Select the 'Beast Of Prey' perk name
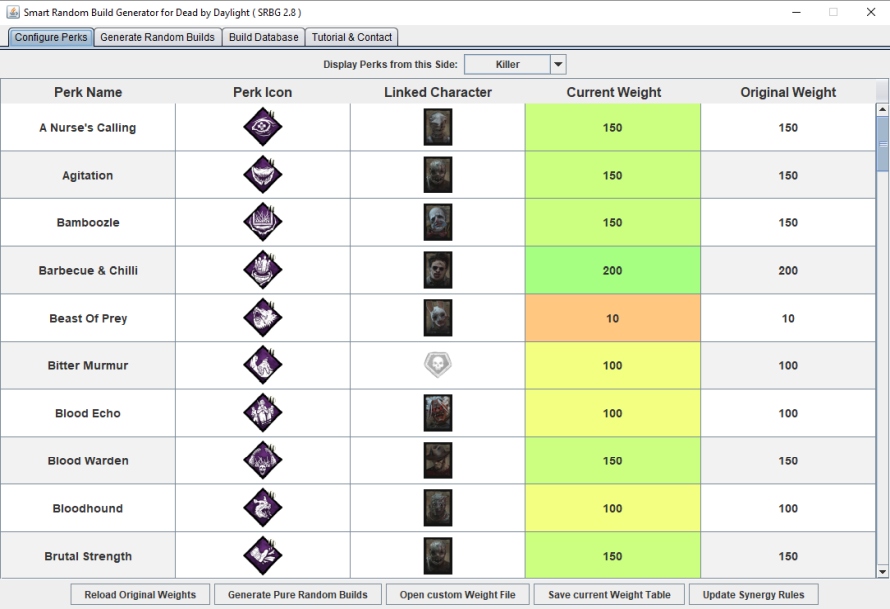The image size is (890, 609). click(x=88, y=318)
